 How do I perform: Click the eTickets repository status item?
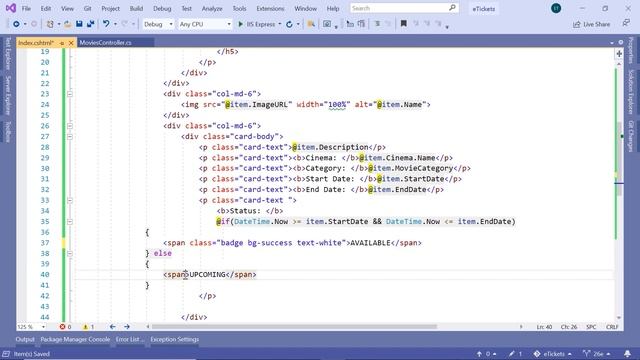552,354
